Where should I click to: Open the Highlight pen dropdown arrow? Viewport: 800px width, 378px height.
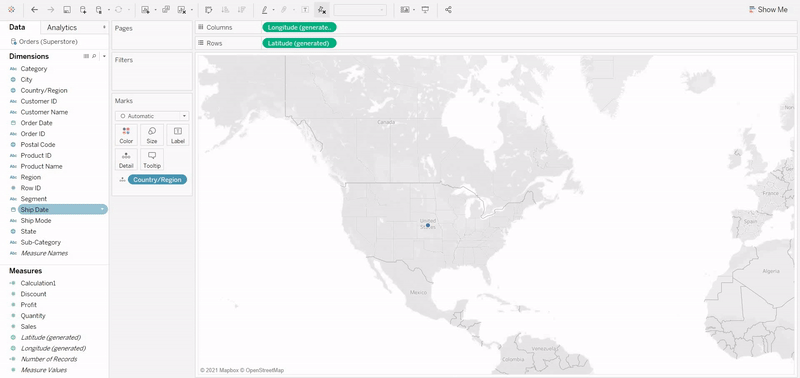pyautogui.click(x=274, y=10)
